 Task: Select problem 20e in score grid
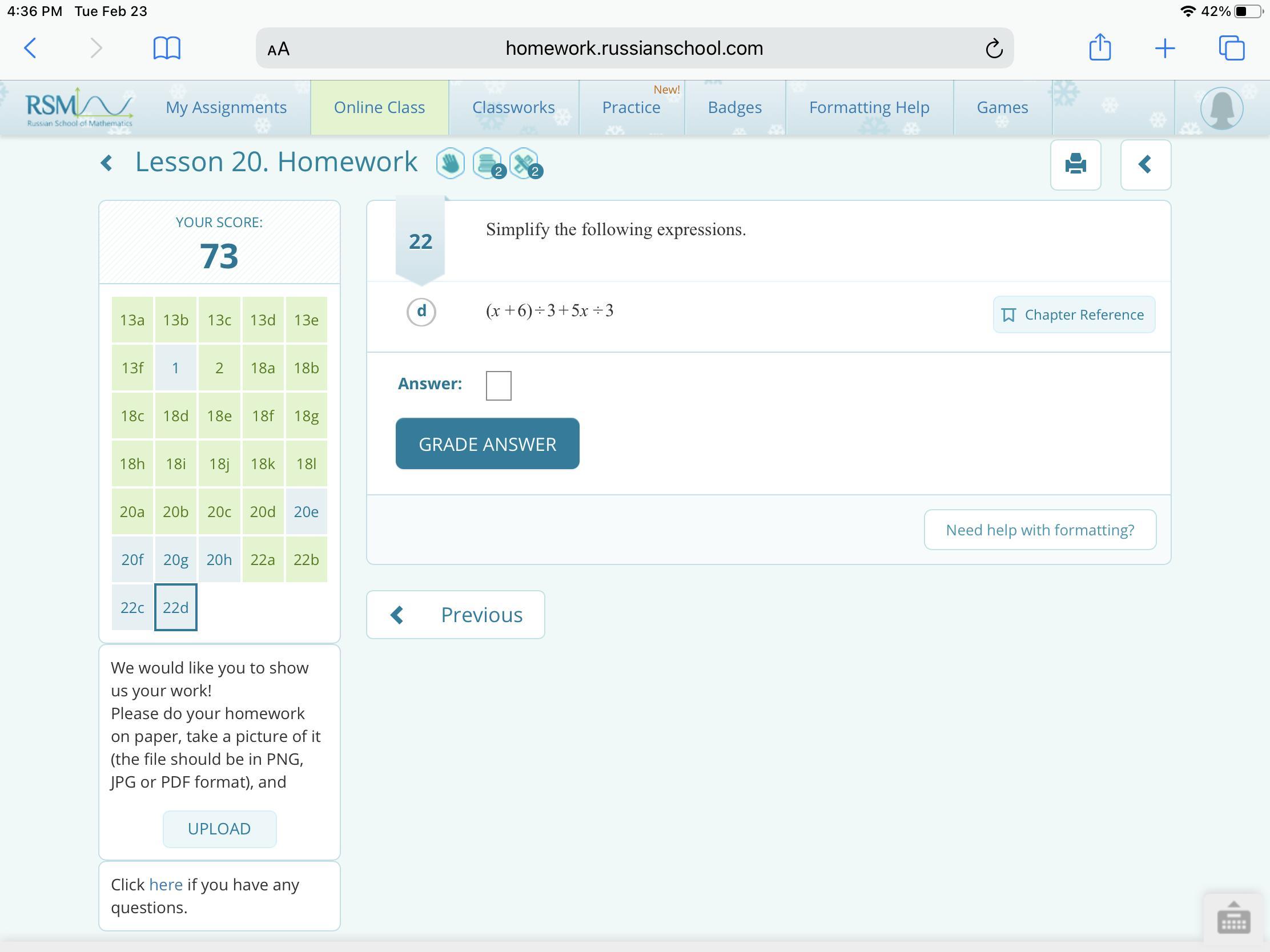point(306,511)
